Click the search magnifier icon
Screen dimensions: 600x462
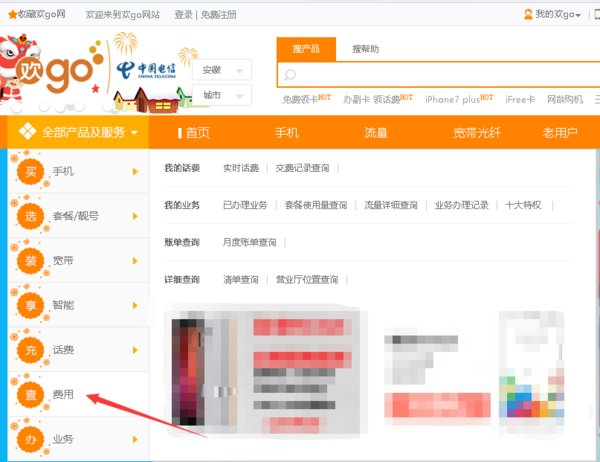point(290,75)
